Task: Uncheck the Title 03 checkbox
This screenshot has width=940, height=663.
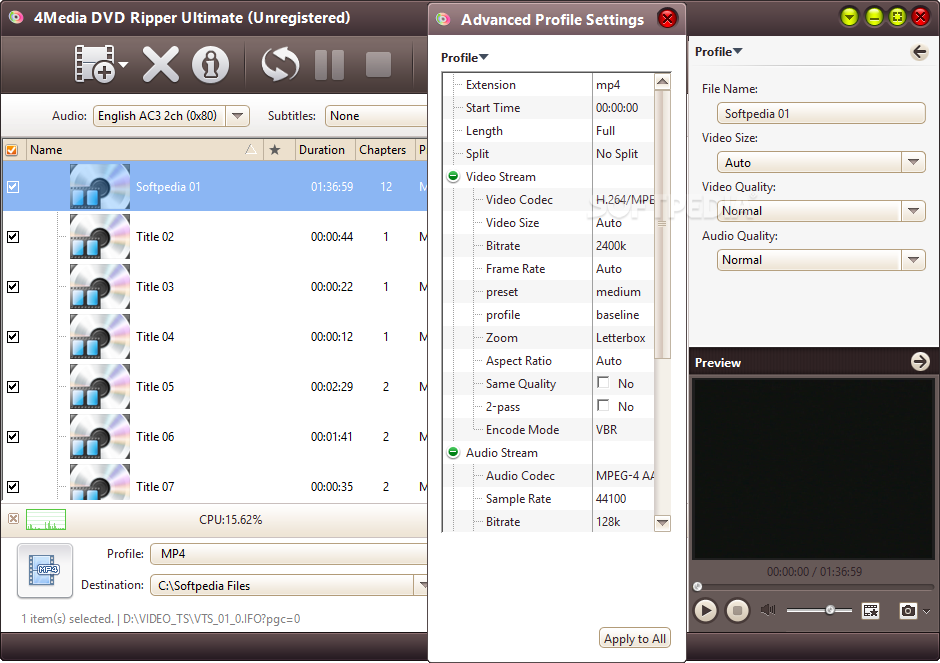Action: [13, 287]
